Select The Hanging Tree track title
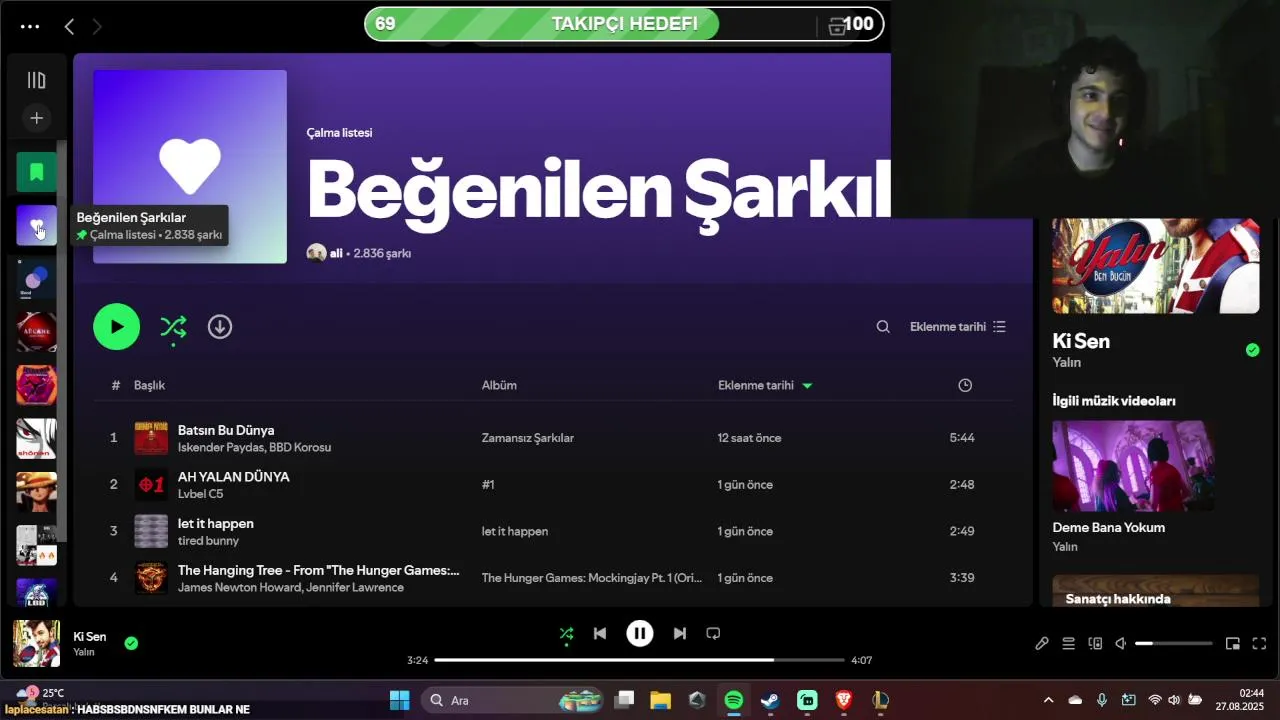Viewport: 1280px width, 720px height. pyautogui.click(x=319, y=570)
